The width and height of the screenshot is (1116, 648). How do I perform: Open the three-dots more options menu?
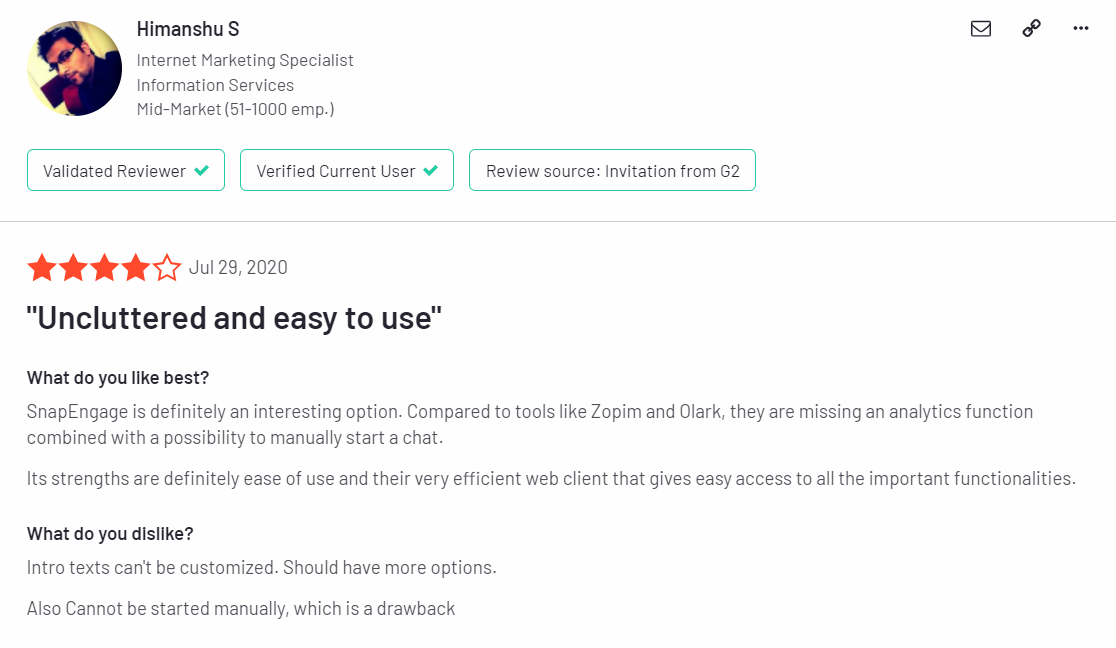1080,28
